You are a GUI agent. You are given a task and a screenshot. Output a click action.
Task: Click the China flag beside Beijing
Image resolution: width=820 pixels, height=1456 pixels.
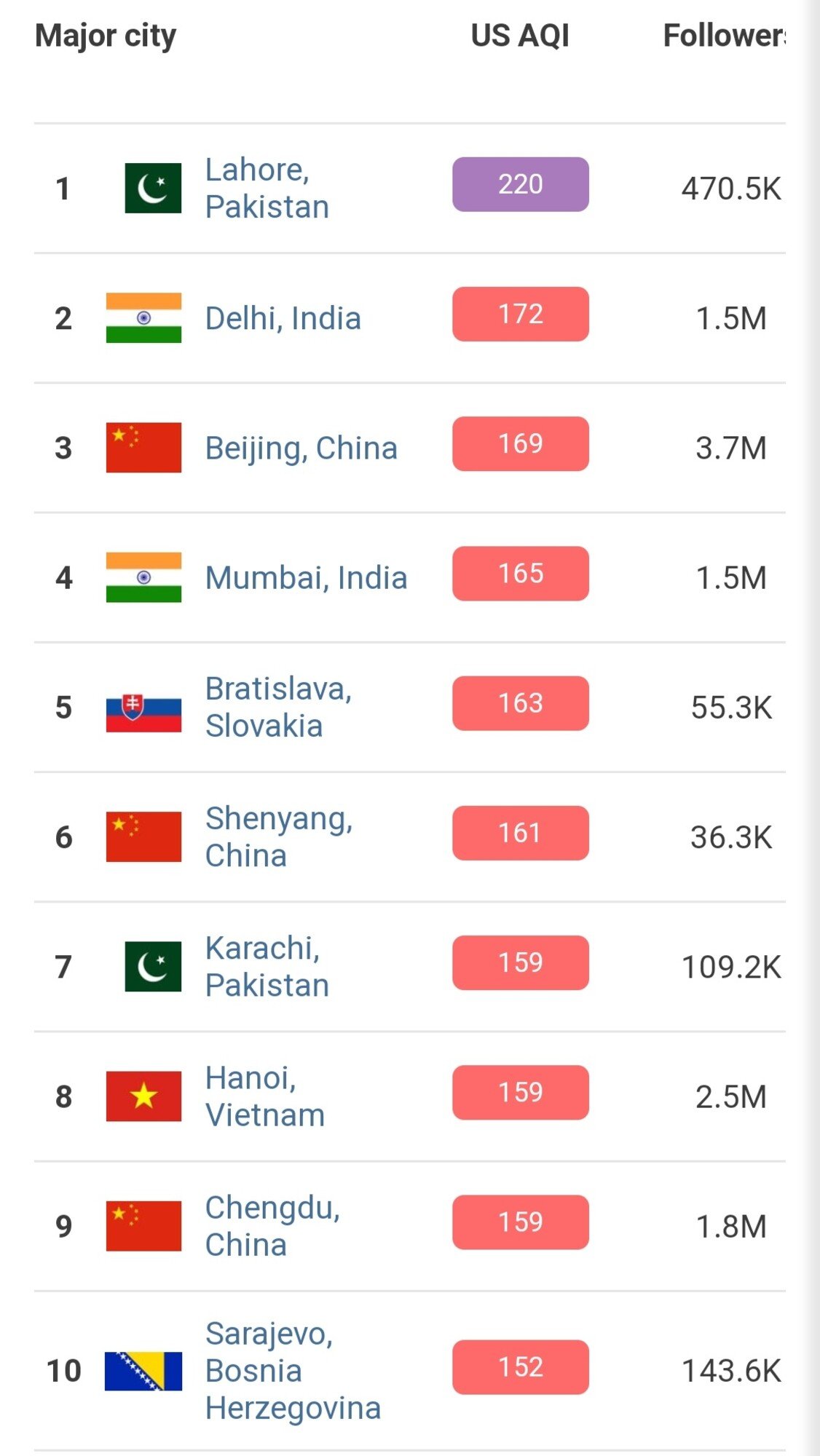[x=143, y=448]
